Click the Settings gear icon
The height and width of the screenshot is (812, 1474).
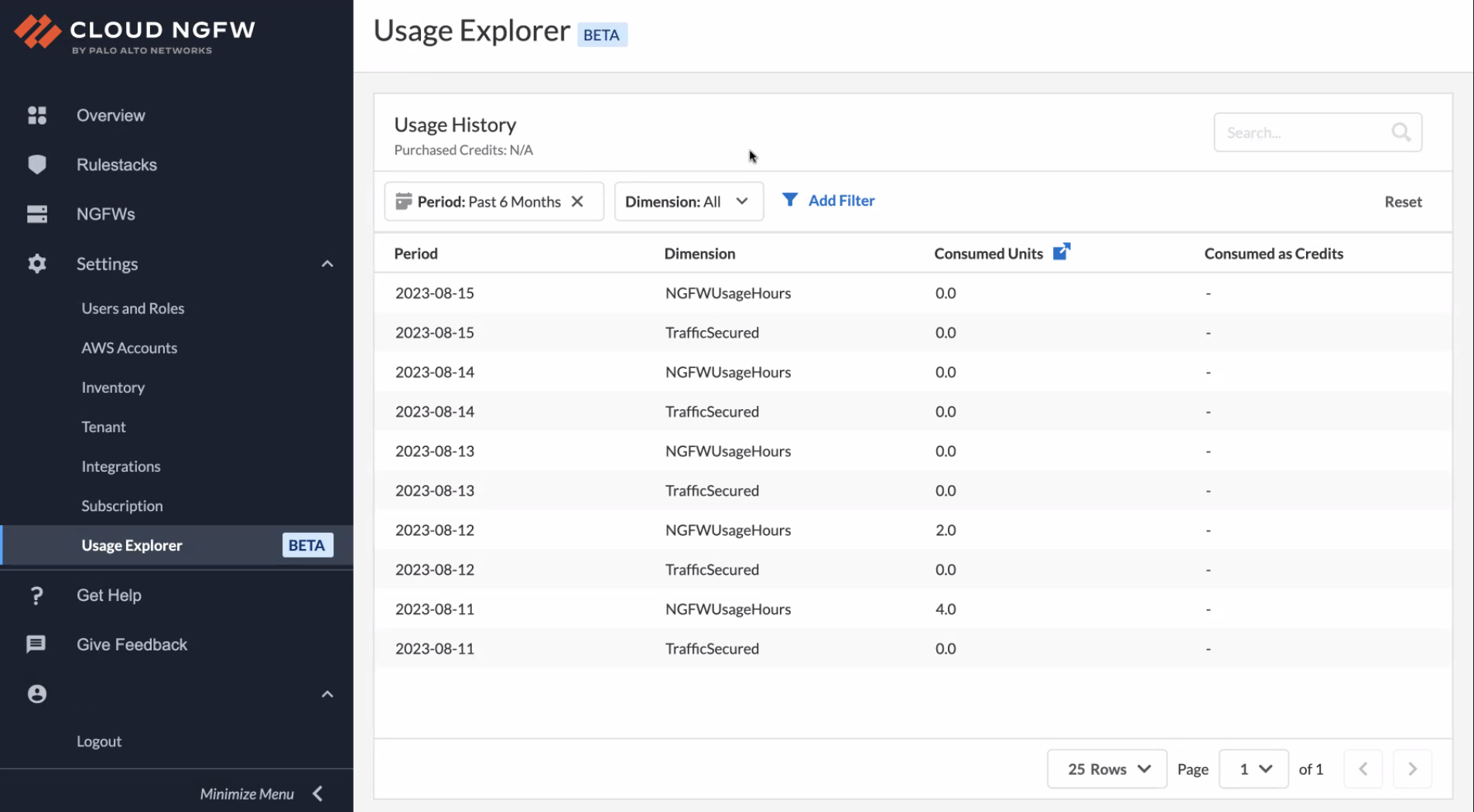[x=37, y=264]
